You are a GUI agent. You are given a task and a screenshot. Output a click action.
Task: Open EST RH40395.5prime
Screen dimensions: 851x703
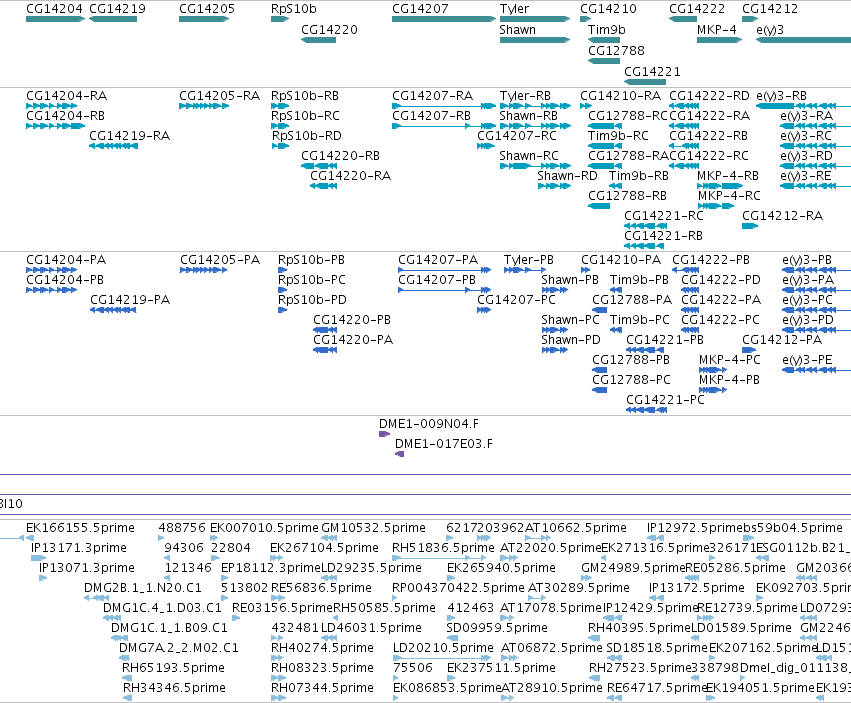pos(639,628)
